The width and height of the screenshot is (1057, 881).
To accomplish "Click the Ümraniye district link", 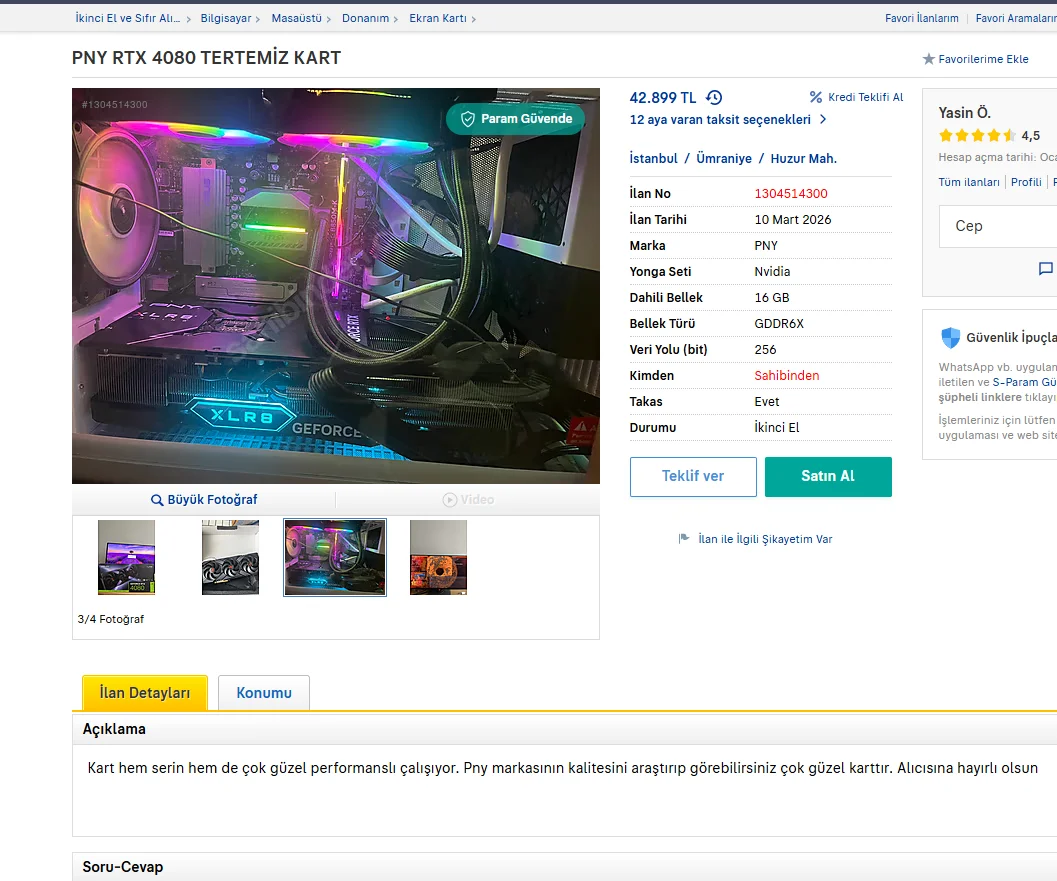I will coord(723,158).
